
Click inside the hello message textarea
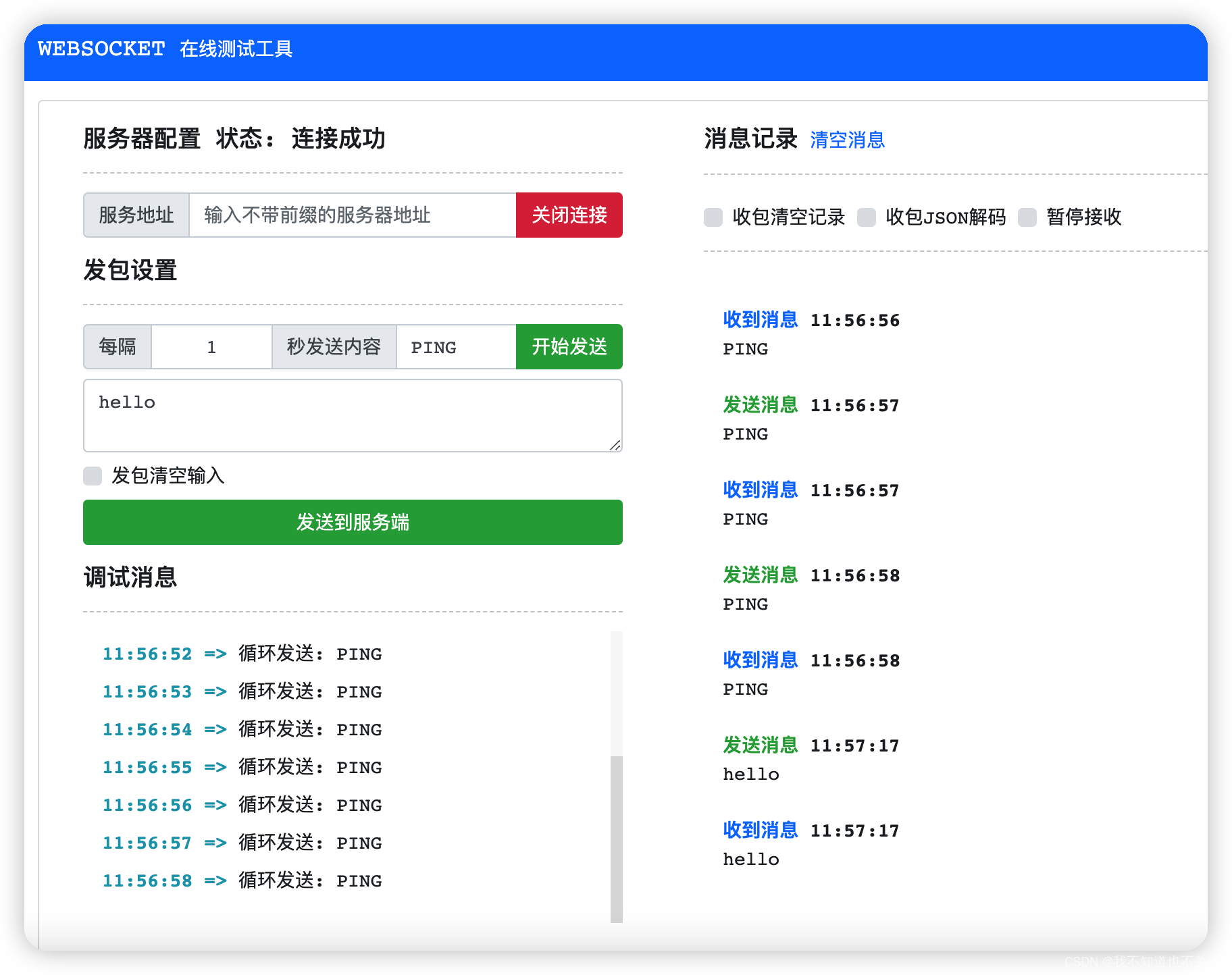pos(351,415)
